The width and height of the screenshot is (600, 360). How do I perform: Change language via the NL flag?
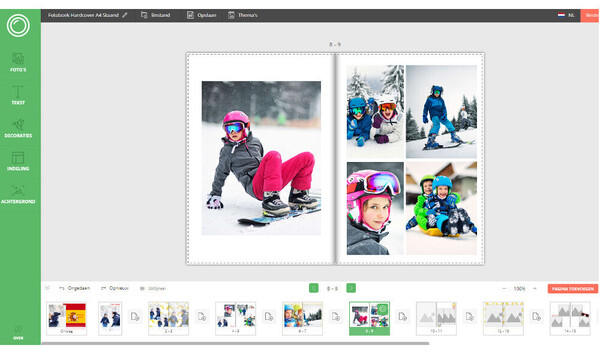[x=566, y=15]
